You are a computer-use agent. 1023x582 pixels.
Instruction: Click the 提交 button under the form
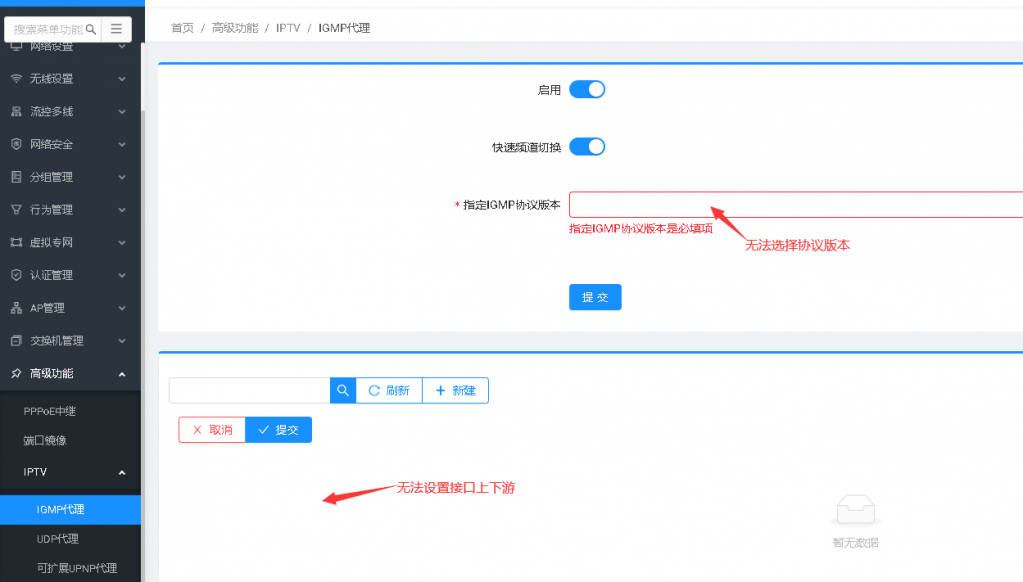click(595, 297)
